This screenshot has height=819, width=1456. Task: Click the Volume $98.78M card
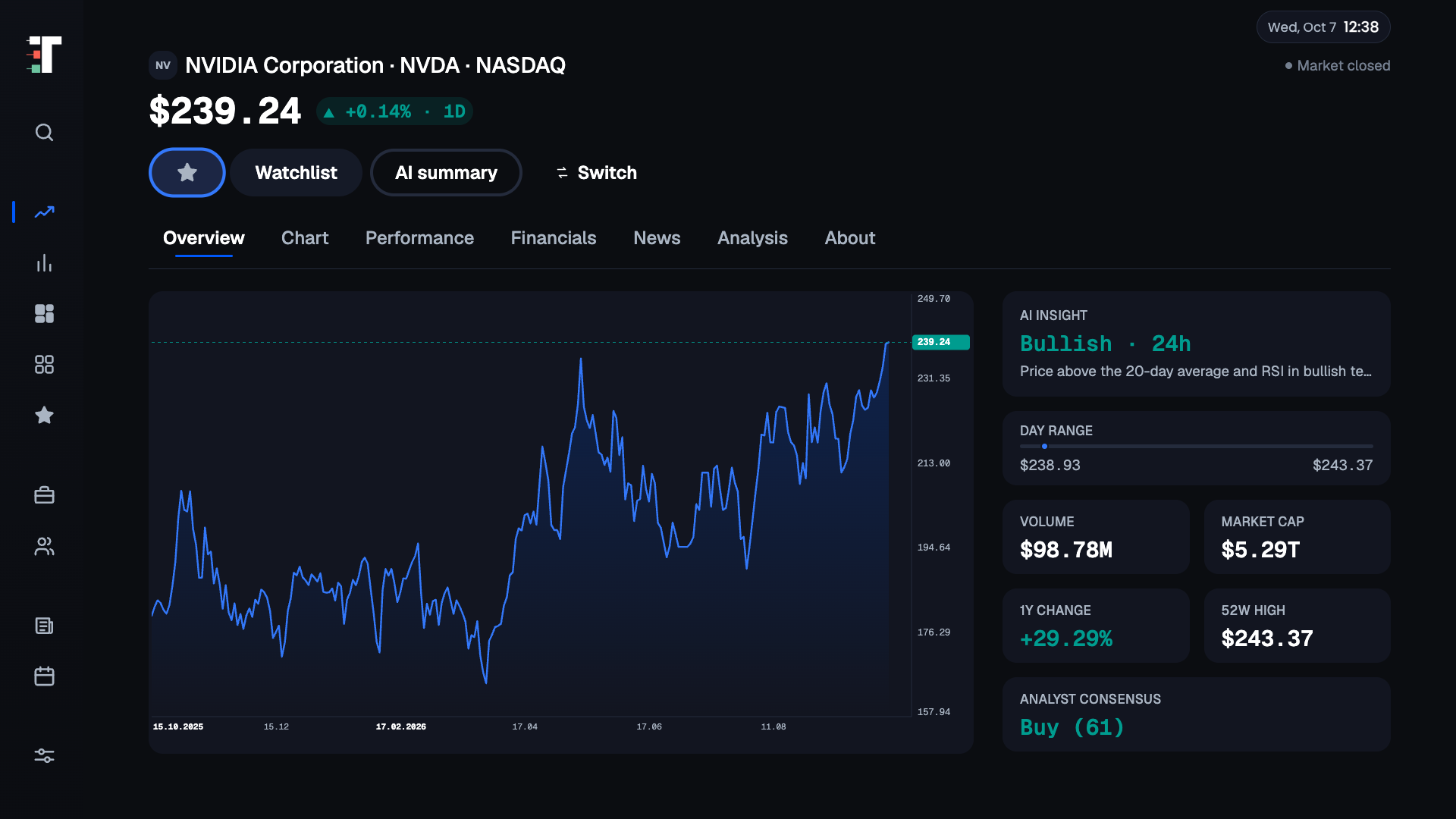(1096, 537)
